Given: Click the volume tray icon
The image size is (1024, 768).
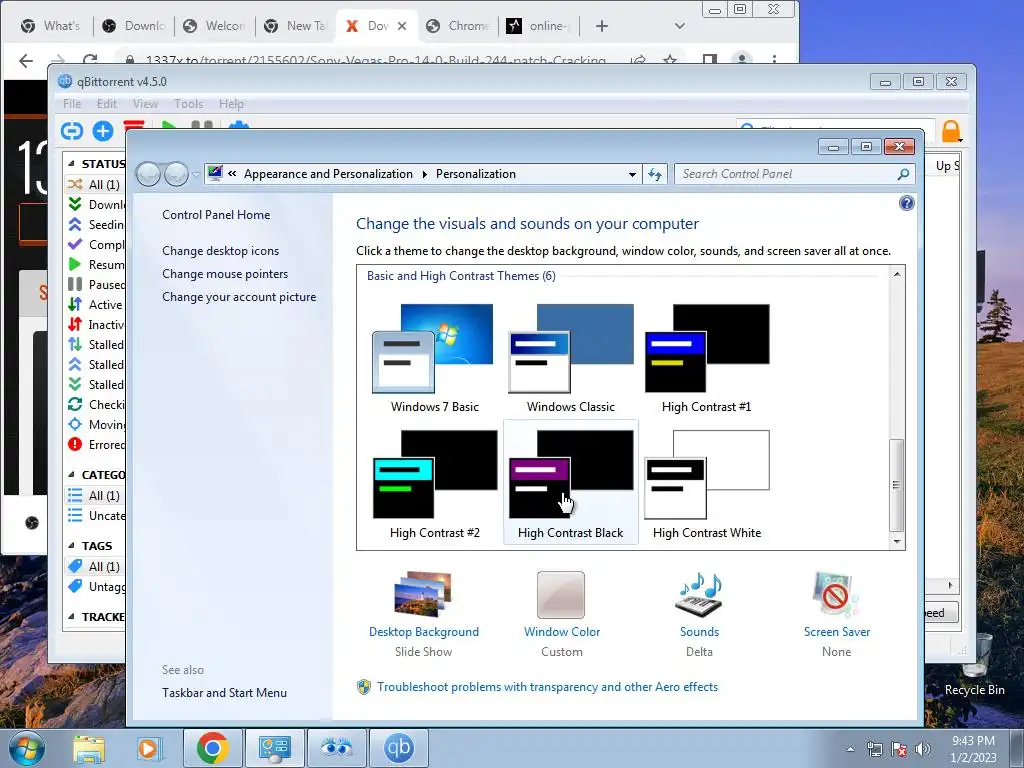Looking at the screenshot, I should click(x=923, y=749).
